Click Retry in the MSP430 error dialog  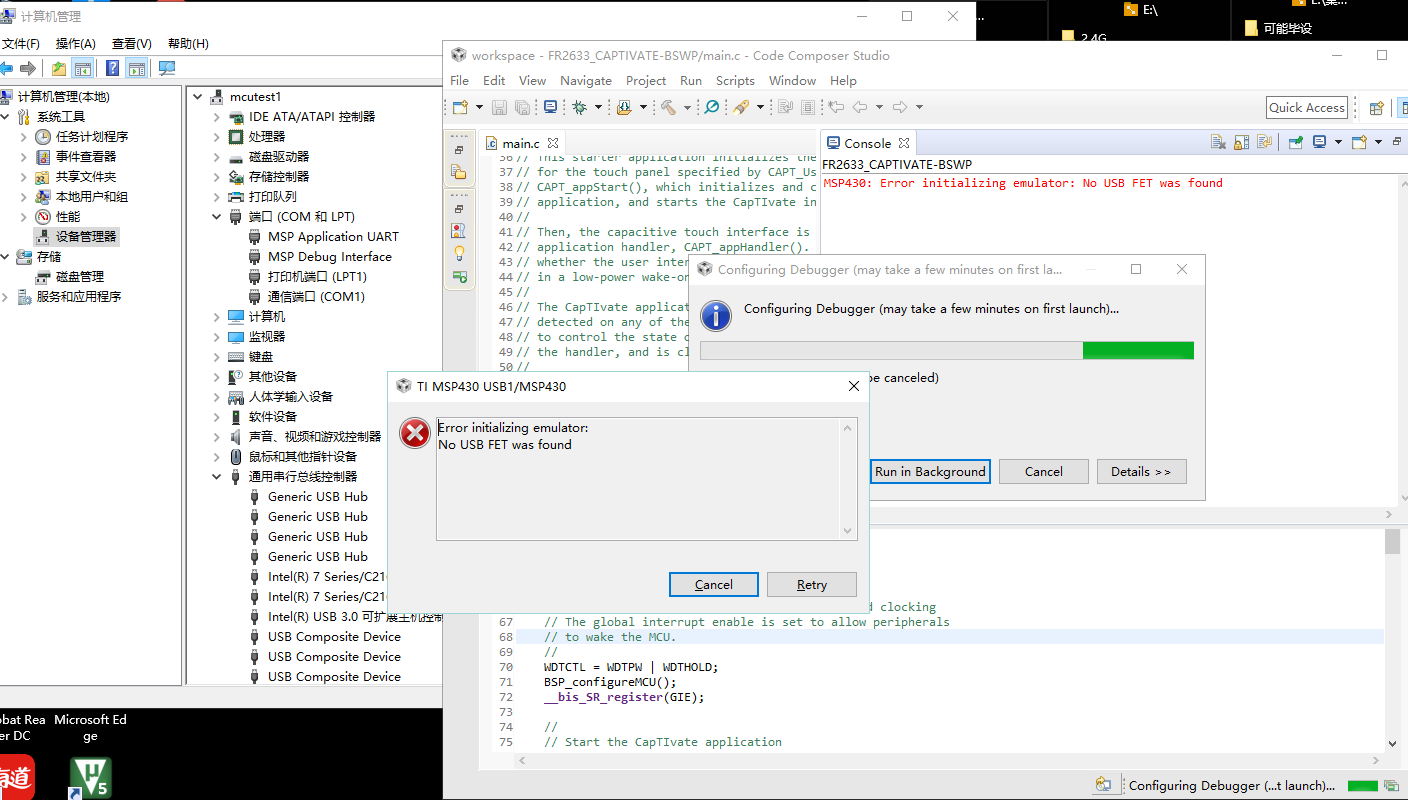point(812,585)
